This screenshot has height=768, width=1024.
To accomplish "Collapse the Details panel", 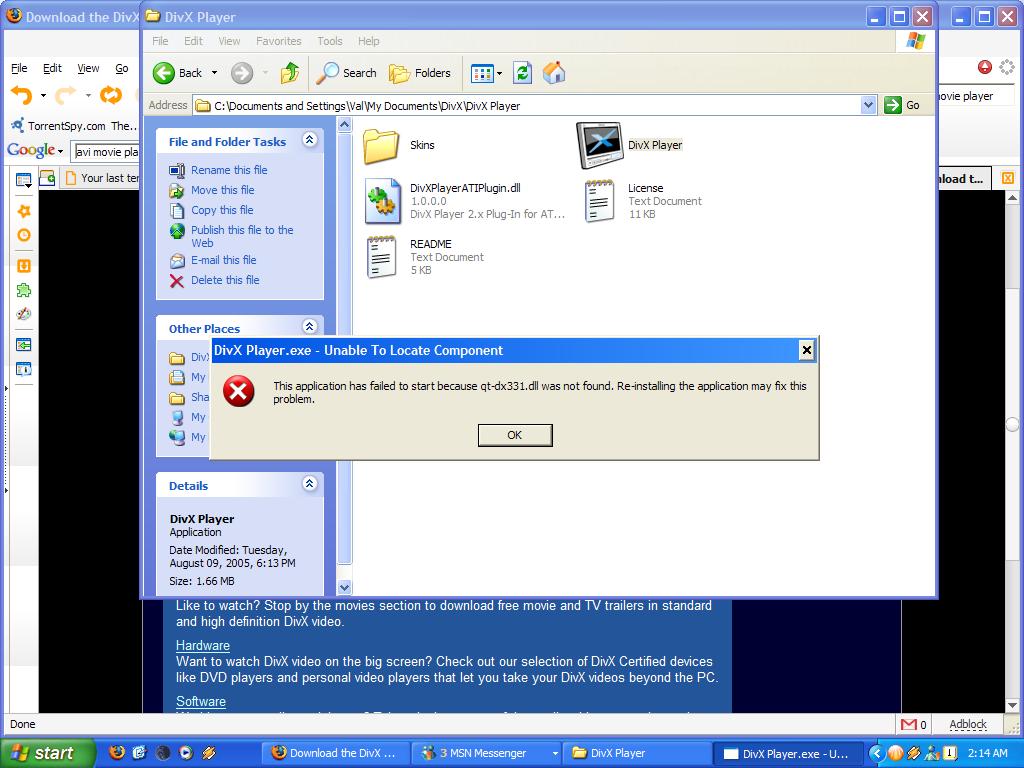I will (309, 485).
